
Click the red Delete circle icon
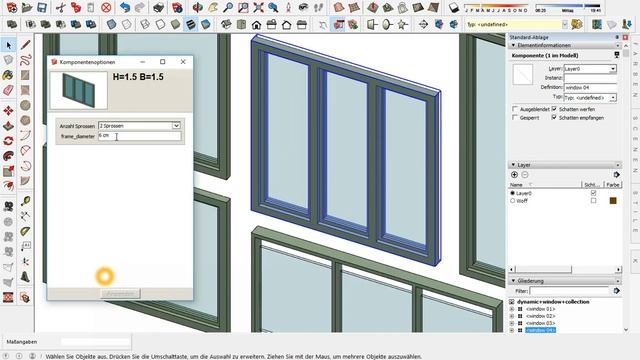point(106,7)
